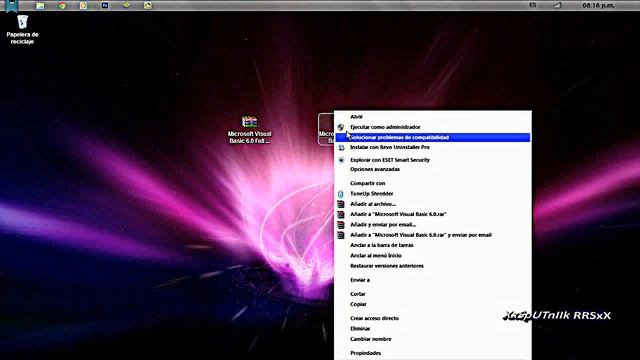The width and height of the screenshot is (640, 360).
Task: Click the ESET icon in the context menu
Action: click(341, 160)
